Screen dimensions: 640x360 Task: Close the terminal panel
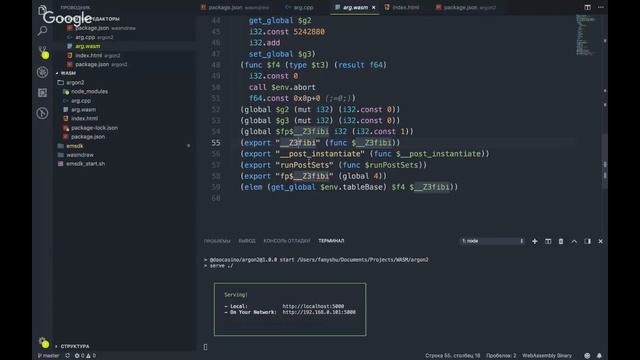tap(600, 241)
